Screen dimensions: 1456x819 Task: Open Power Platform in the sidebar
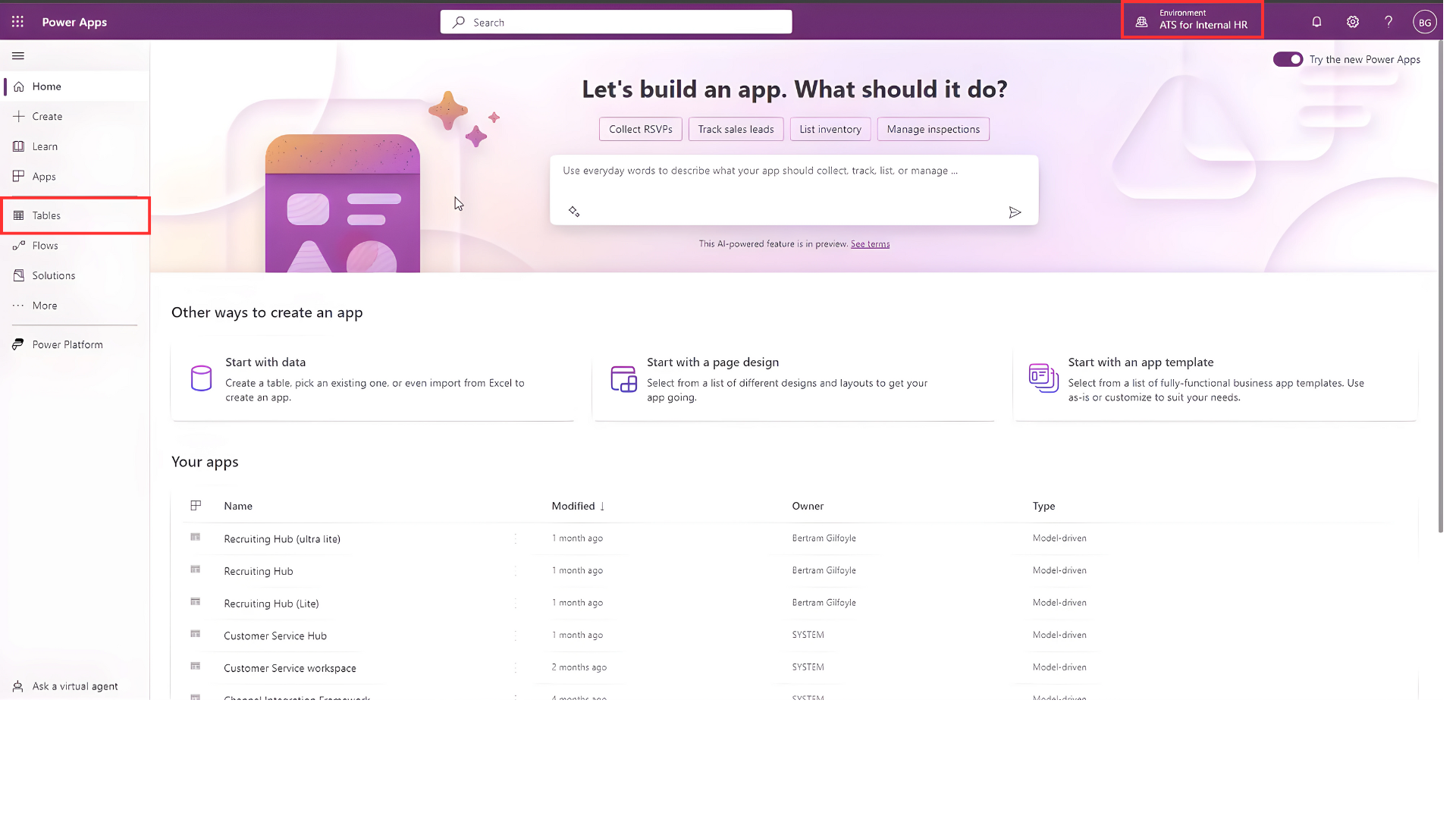tap(75, 344)
